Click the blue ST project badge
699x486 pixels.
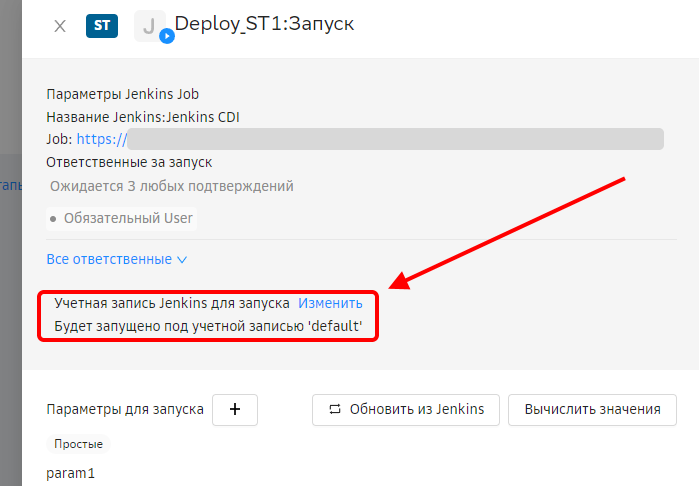coord(101,26)
